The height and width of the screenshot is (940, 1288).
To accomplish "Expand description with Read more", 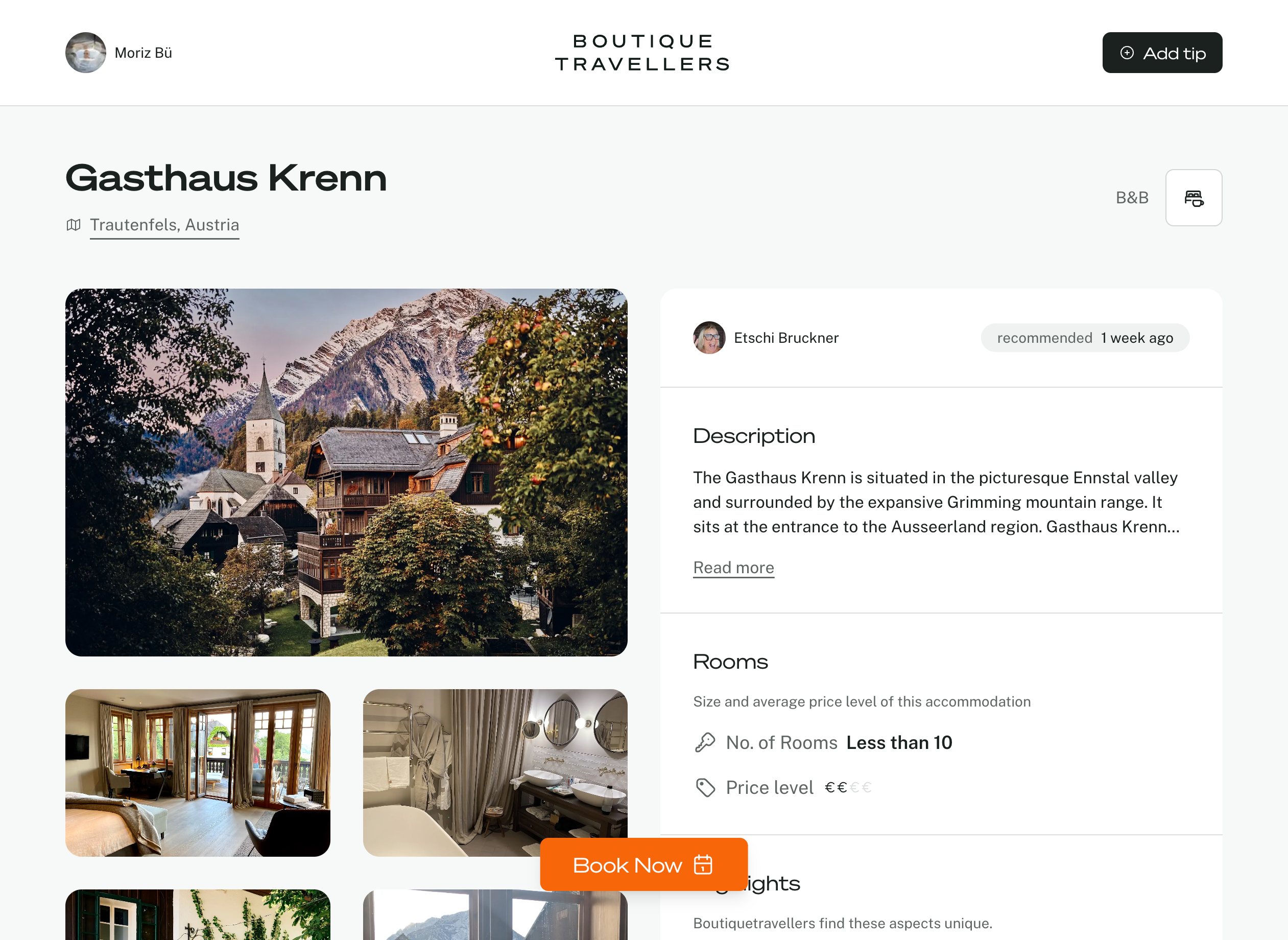I will 733,567.
